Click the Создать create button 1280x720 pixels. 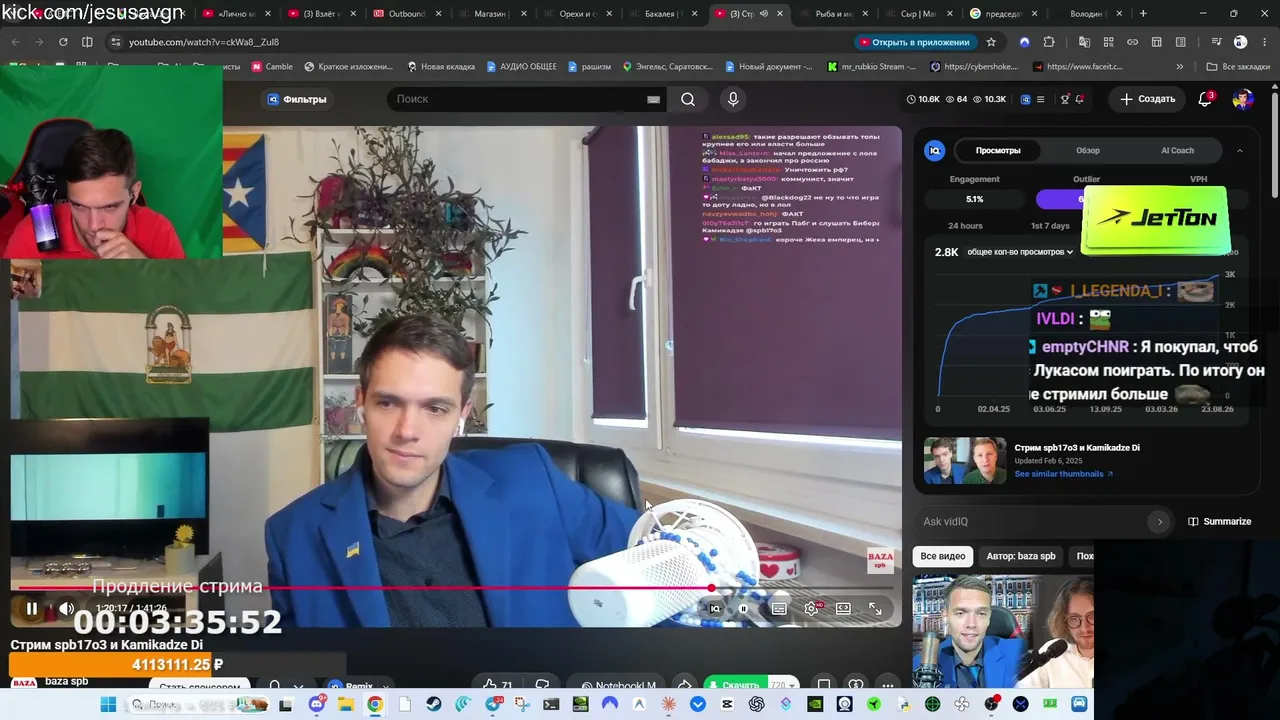tap(1148, 99)
